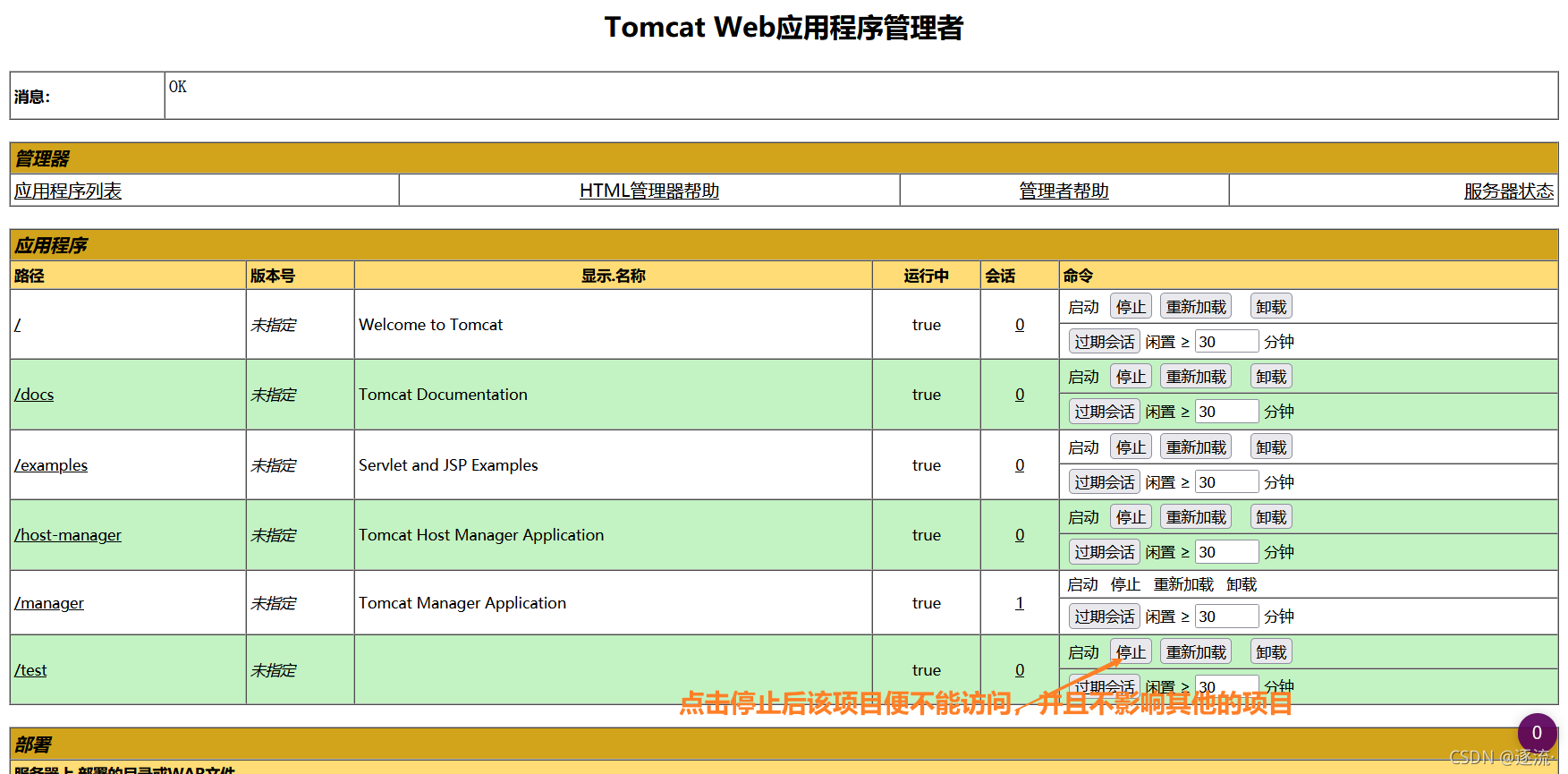Screen dimensions: 1568x774
Task: Focus idle minutes field for /examples
Action: point(1227,482)
